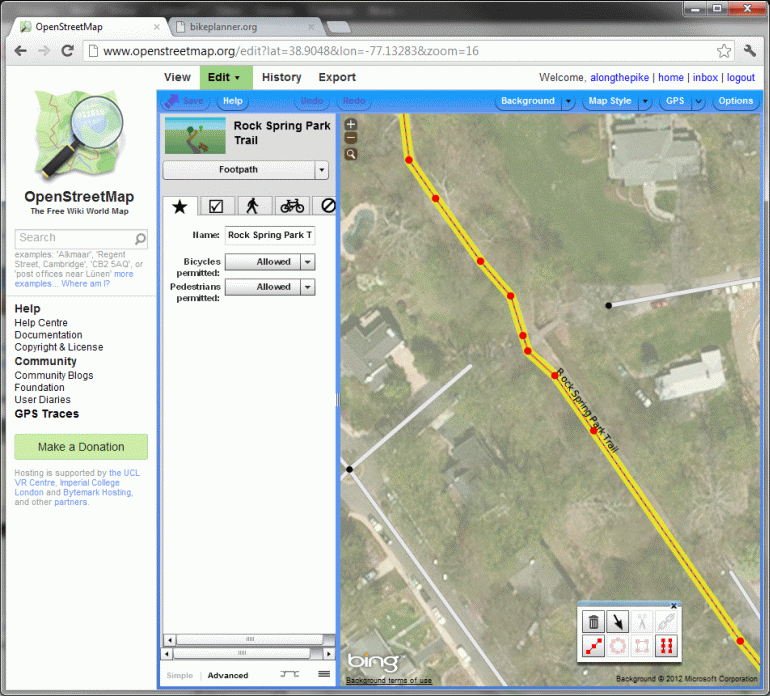Open the restrictions prohibited-sign tab
This screenshot has width=770, height=696.
326,206
